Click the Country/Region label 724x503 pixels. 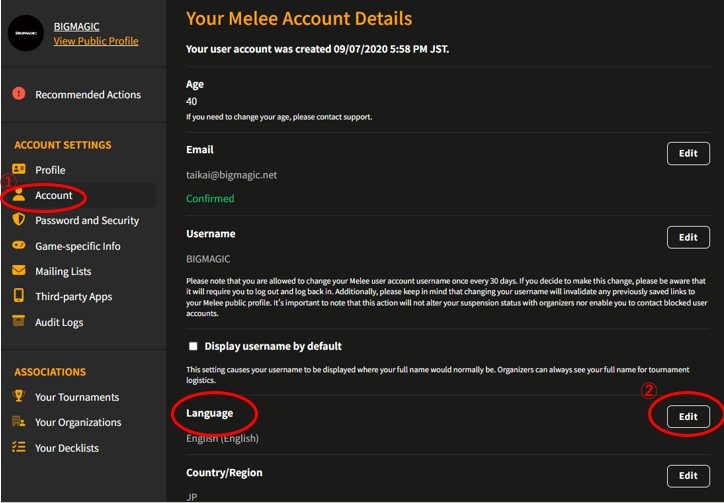[224, 473]
